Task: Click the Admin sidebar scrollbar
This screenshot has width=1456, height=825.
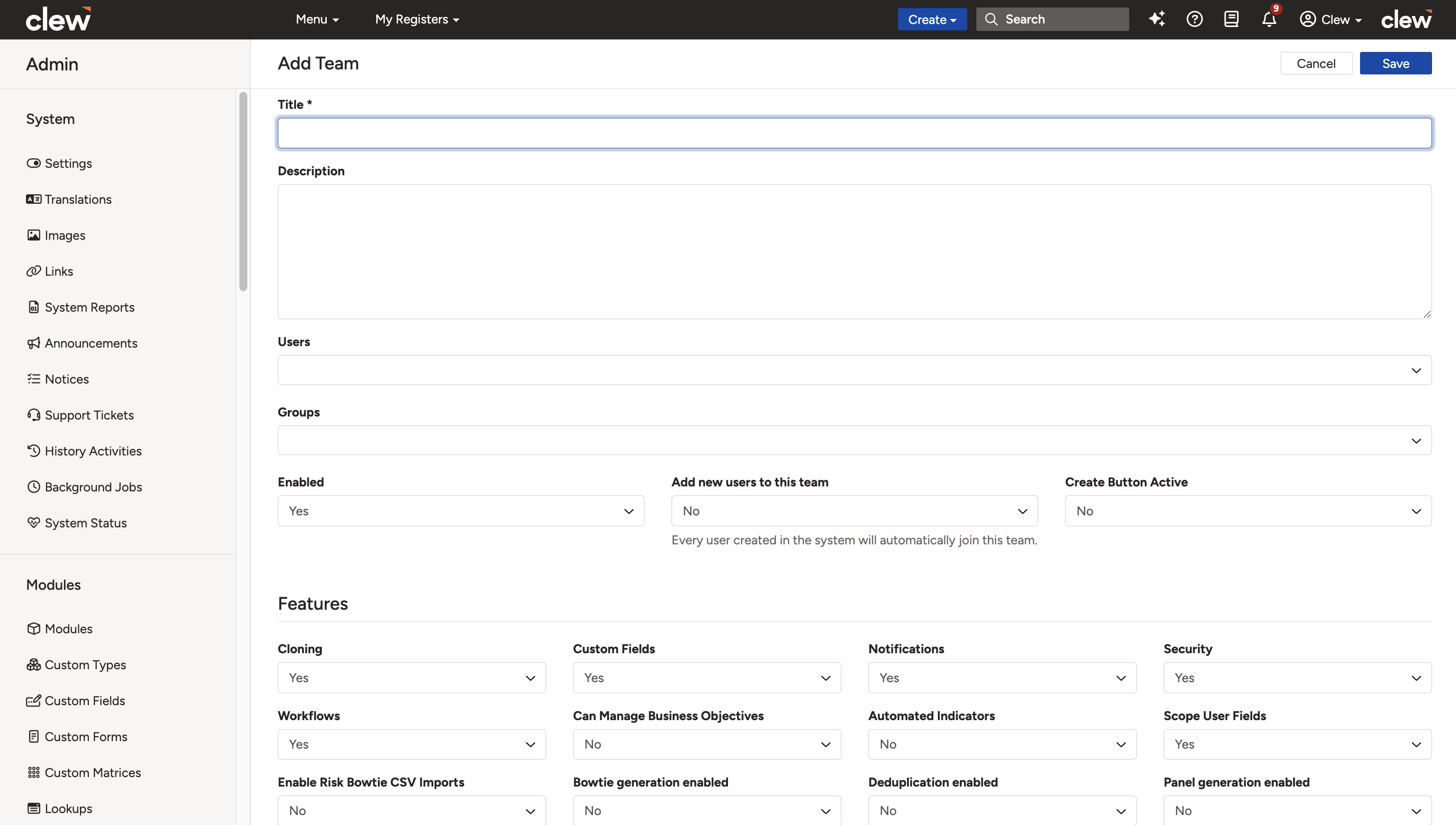Action: [x=243, y=192]
